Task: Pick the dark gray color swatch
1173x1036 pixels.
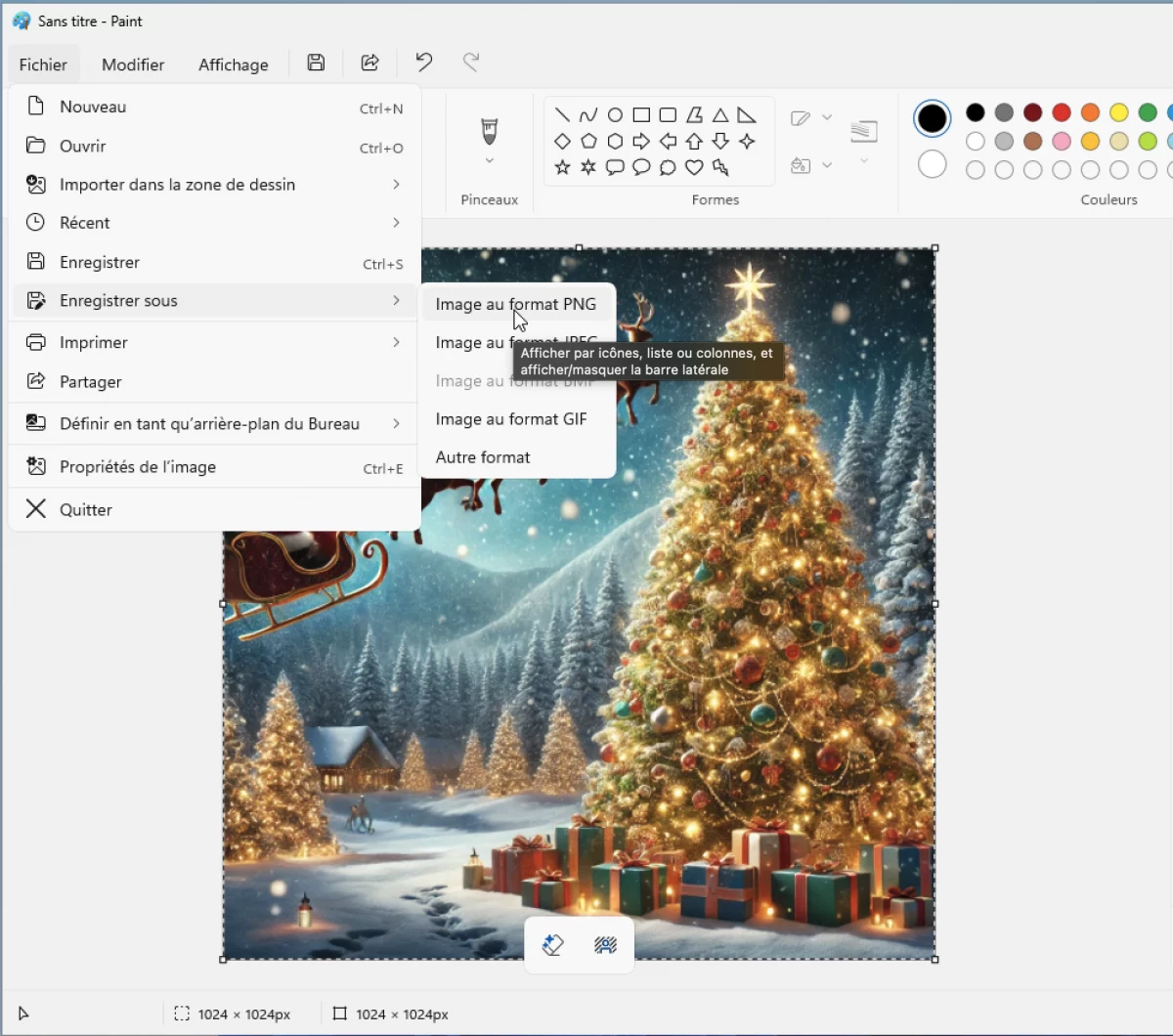Action: (x=1004, y=112)
